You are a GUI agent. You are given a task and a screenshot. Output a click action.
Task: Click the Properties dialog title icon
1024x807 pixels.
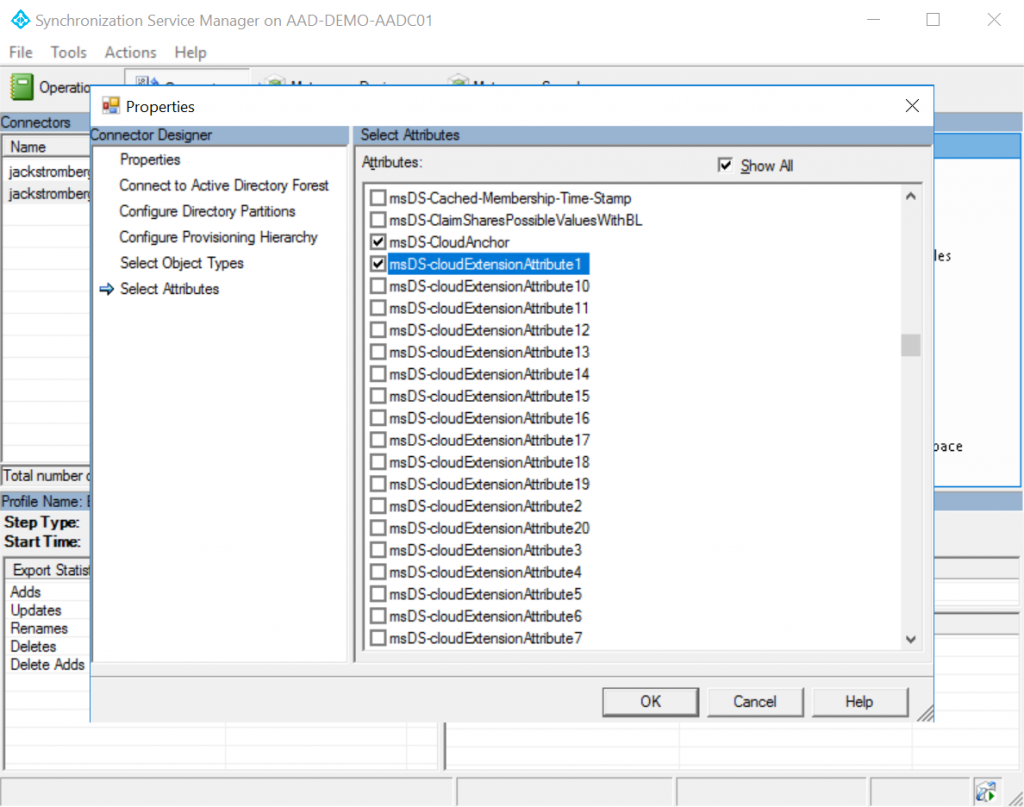tap(110, 106)
